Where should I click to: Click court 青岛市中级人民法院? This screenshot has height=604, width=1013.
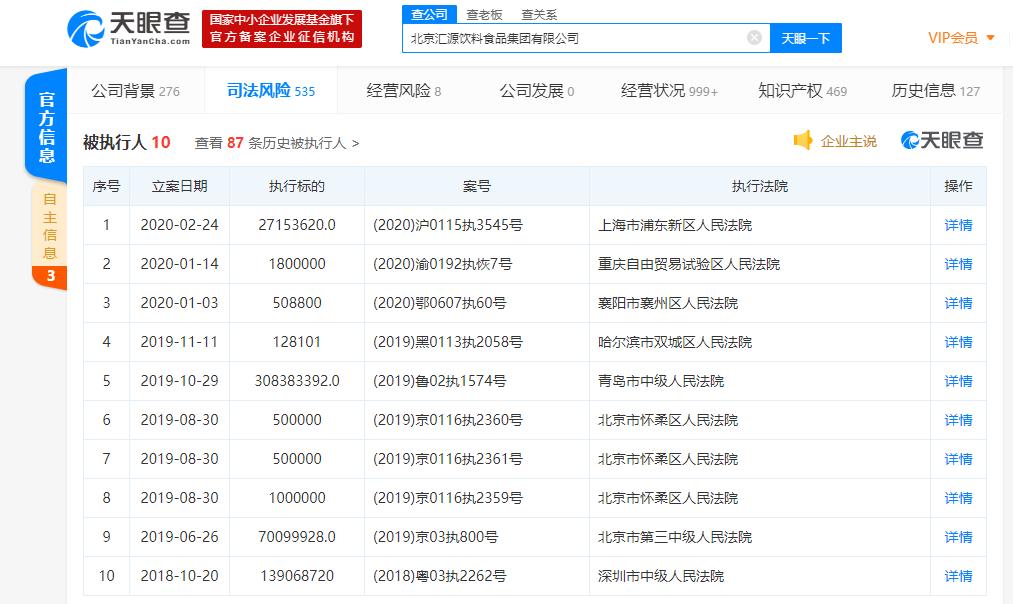[660, 381]
